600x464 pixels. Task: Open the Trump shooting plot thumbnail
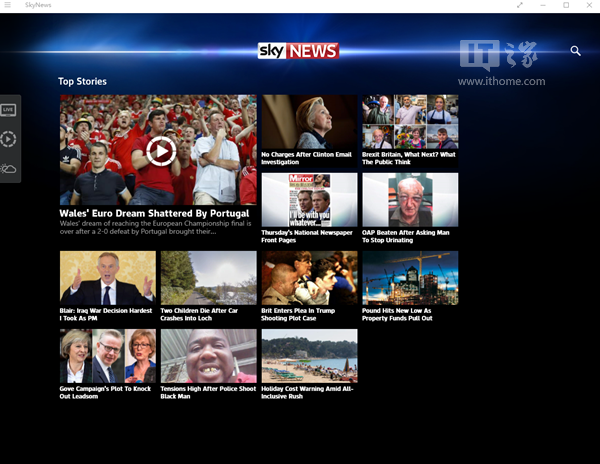(x=310, y=278)
